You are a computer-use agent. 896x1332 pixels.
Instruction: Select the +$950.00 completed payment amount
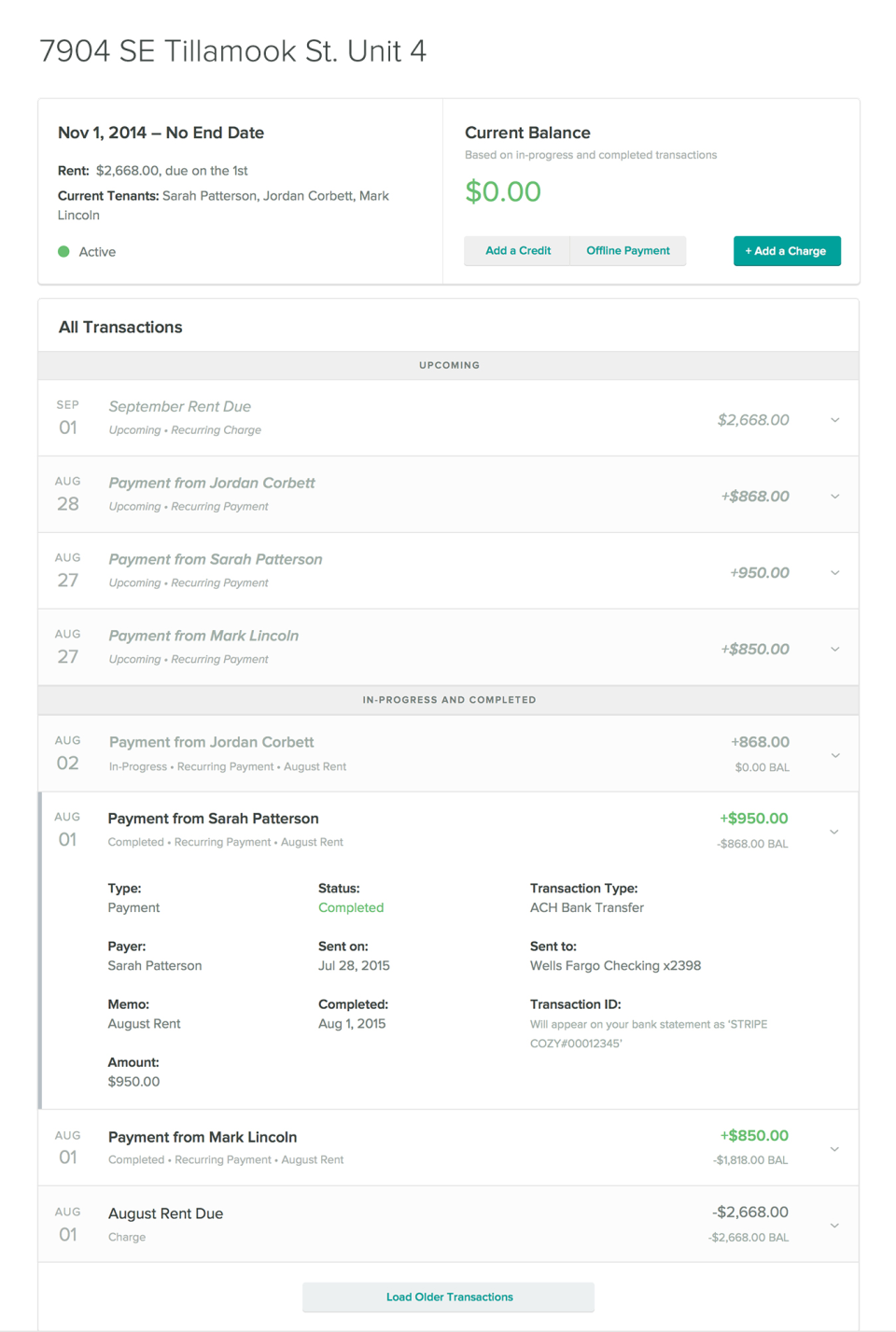point(753,819)
